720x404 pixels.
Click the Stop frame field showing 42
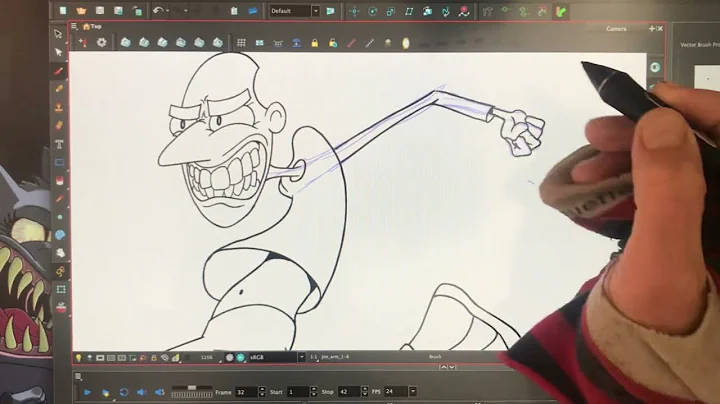349,392
